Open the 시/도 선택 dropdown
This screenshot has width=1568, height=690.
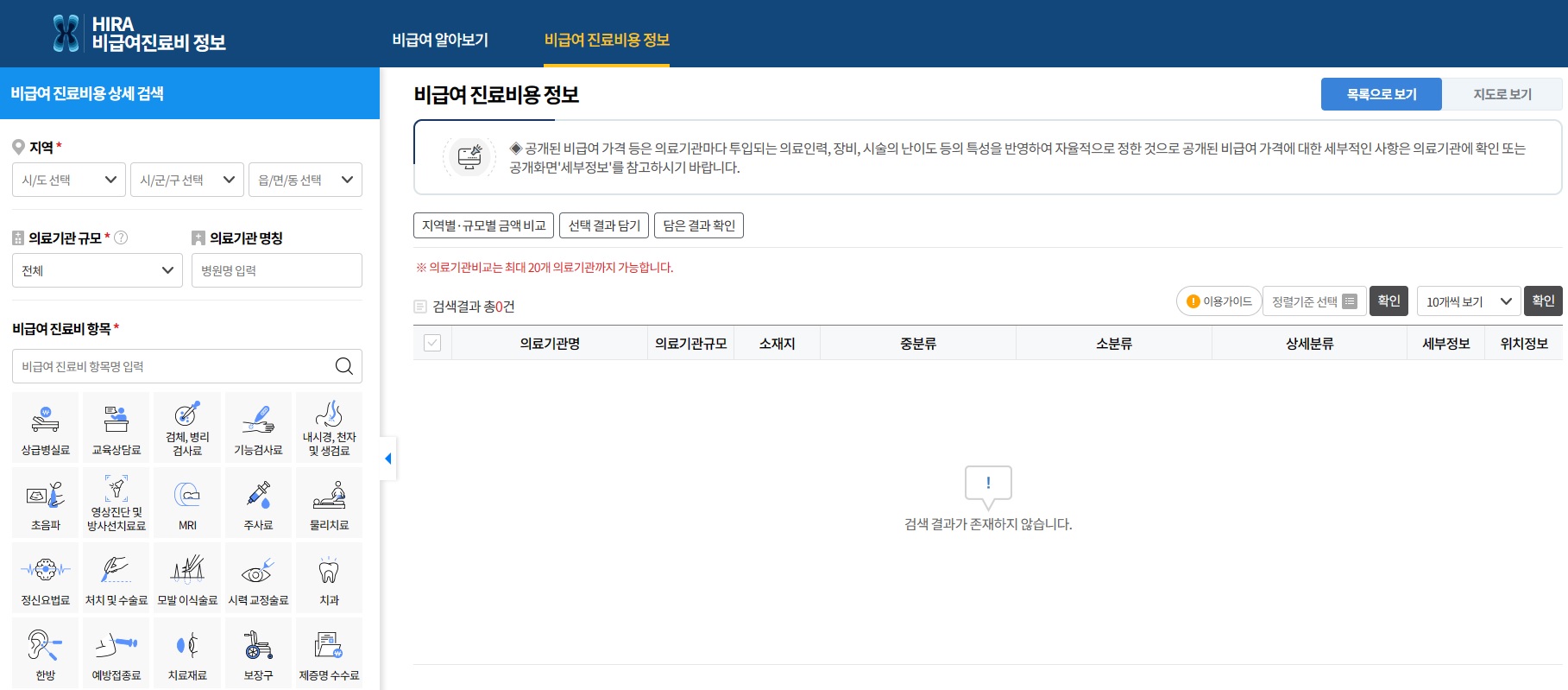click(x=69, y=180)
